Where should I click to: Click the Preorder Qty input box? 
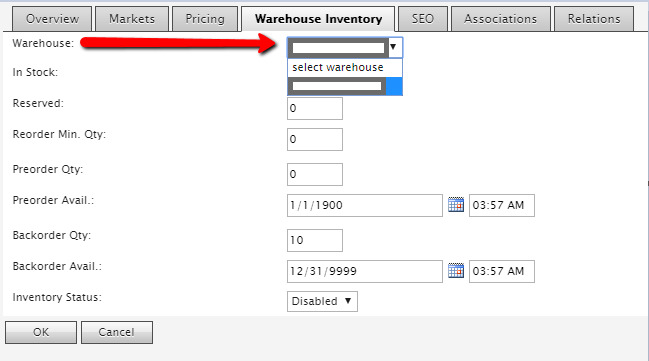(315, 174)
